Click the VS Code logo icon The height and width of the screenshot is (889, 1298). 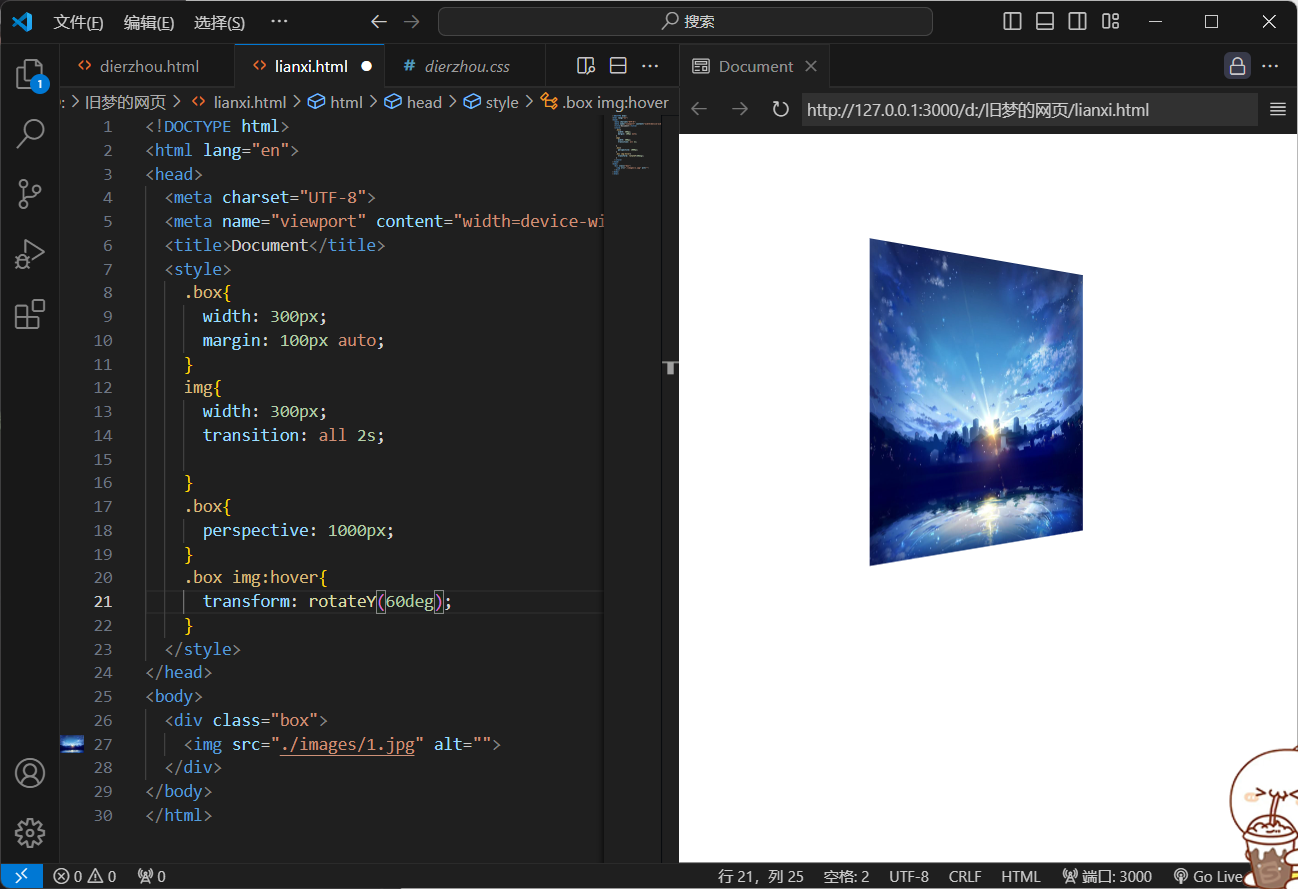[22, 21]
